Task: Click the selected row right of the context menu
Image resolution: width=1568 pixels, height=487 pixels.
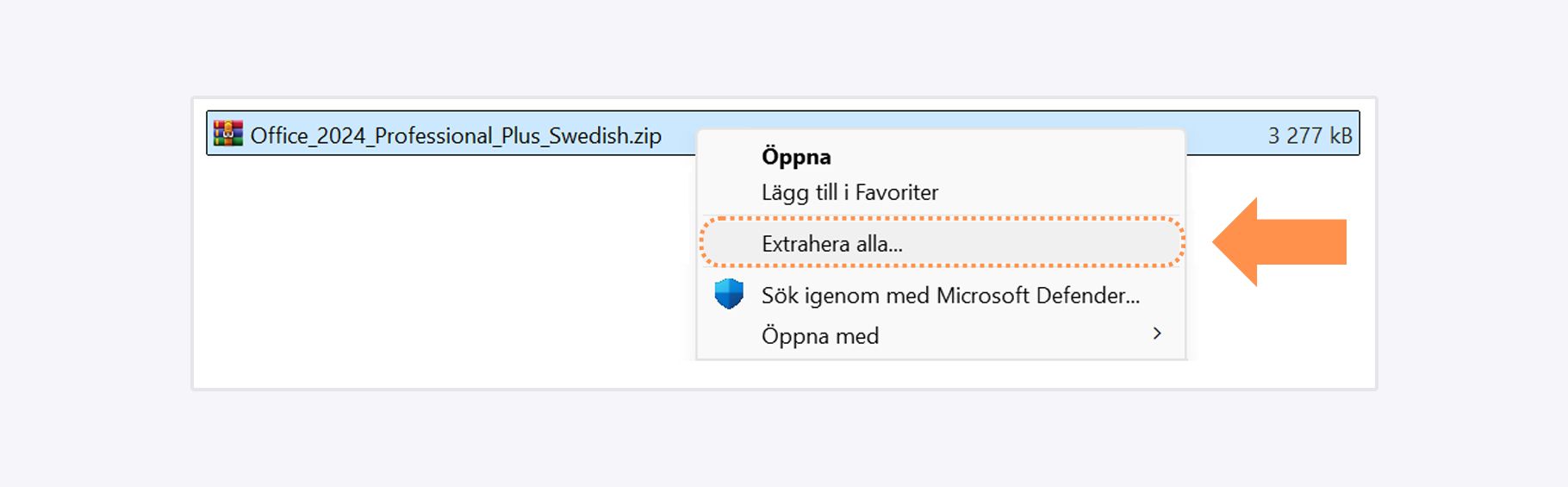Action: [x=1223, y=135]
